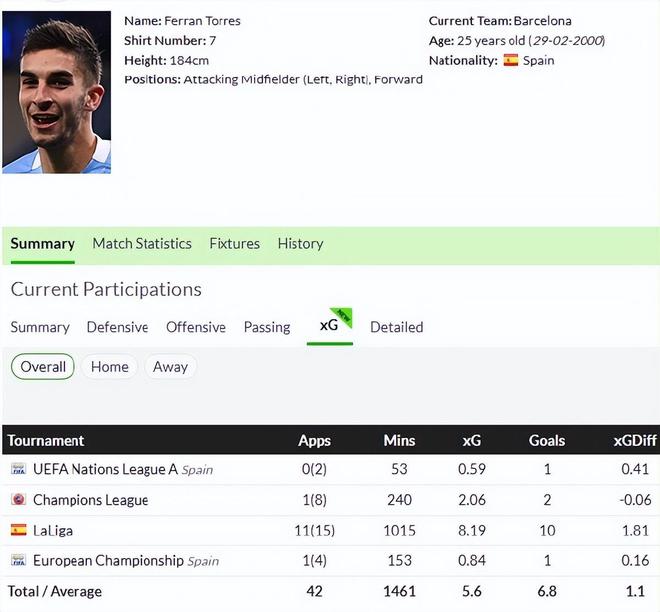Open the Champions League tournament link
The image size is (660, 612).
point(90,500)
